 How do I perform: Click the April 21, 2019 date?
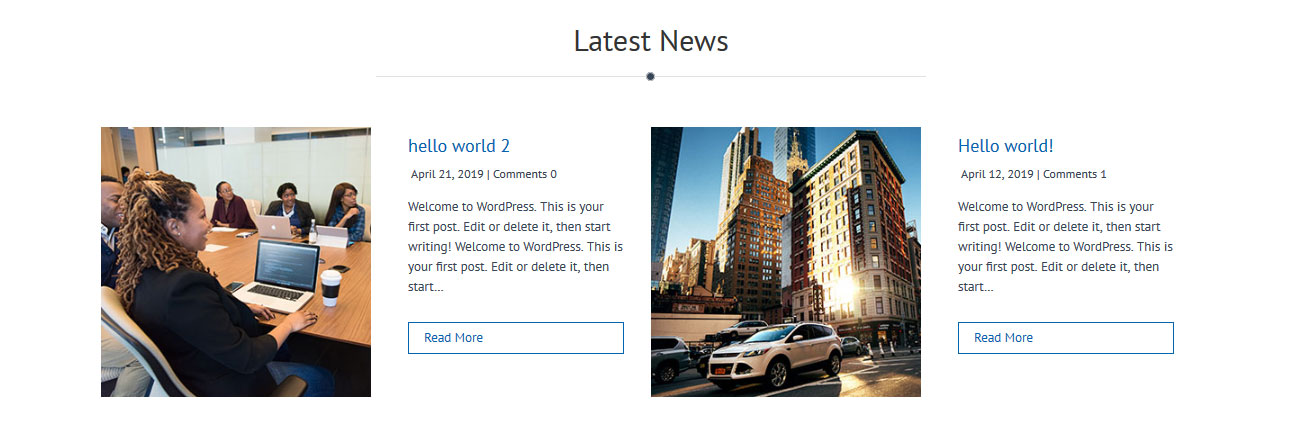(447, 174)
